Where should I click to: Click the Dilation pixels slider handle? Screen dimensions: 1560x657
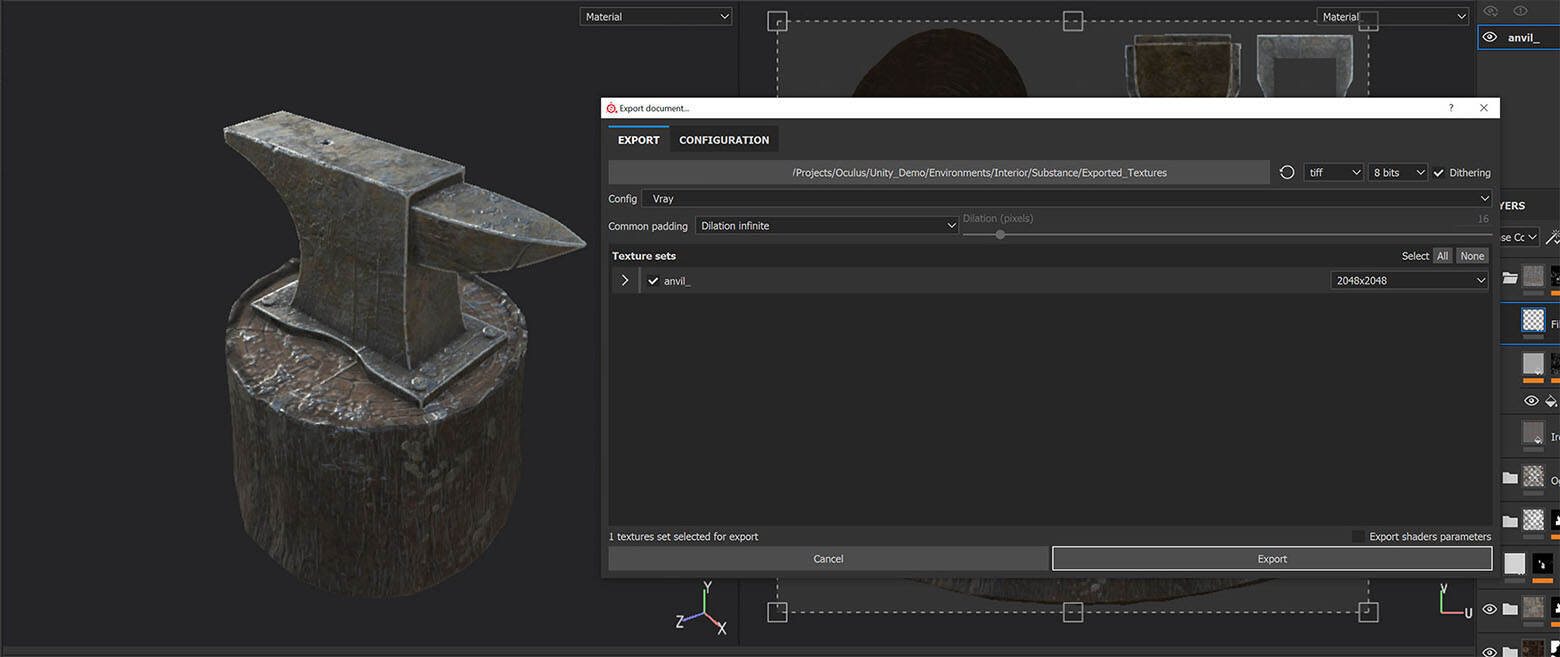click(1000, 235)
